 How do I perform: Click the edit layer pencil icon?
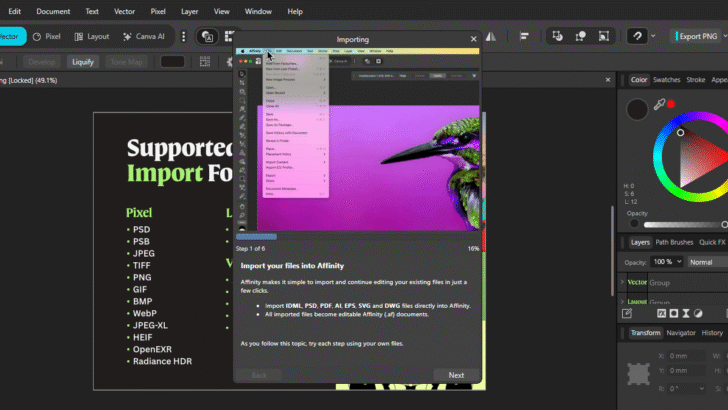click(627, 314)
